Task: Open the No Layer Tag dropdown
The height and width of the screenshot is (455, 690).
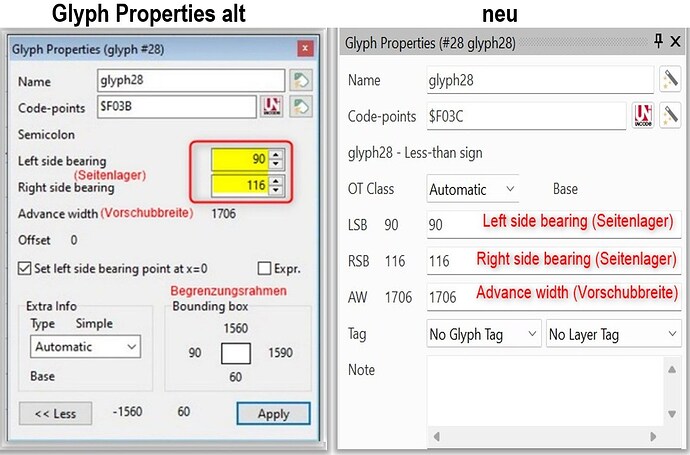Action: 613,334
